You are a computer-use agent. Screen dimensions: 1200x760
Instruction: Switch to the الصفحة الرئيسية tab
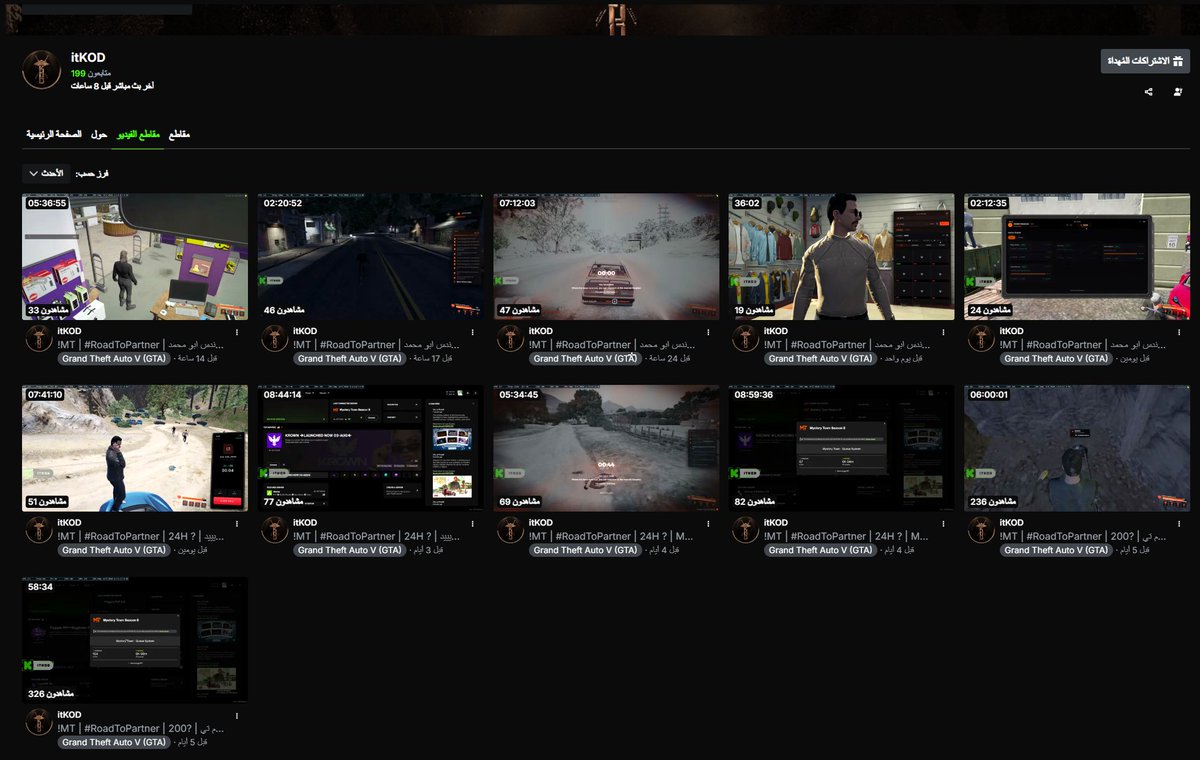pyautogui.click(x=54, y=134)
